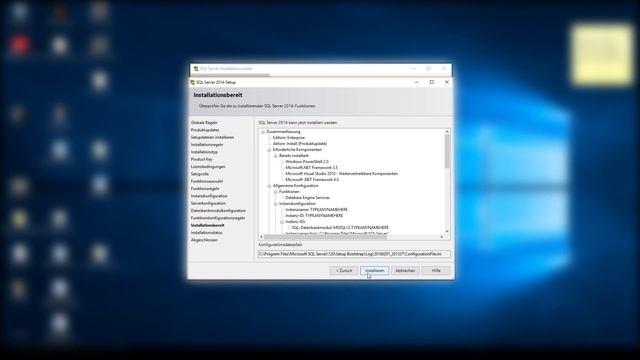Screen dimensions: 640x360
Task: Click the Installieren button
Action: [374, 271]
